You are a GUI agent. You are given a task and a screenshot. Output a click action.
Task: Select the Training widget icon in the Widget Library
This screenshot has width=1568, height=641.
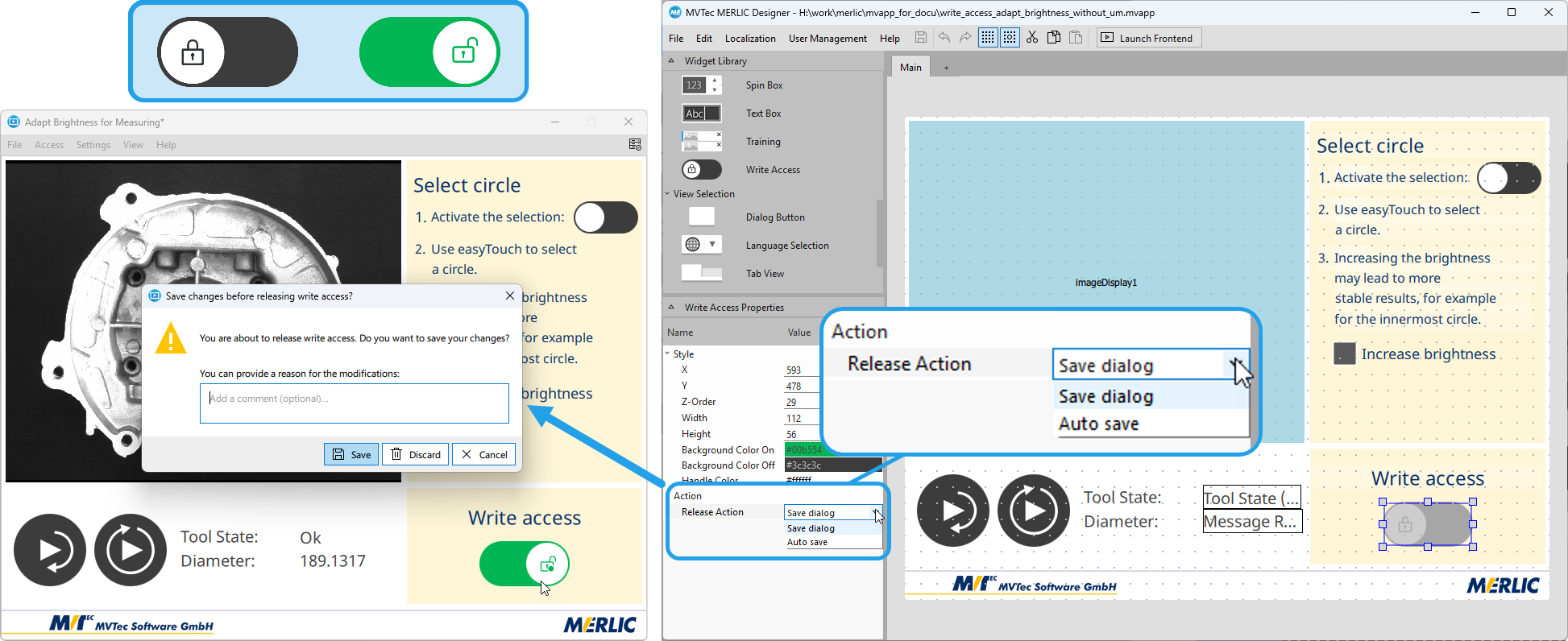[x=701, y=142]
